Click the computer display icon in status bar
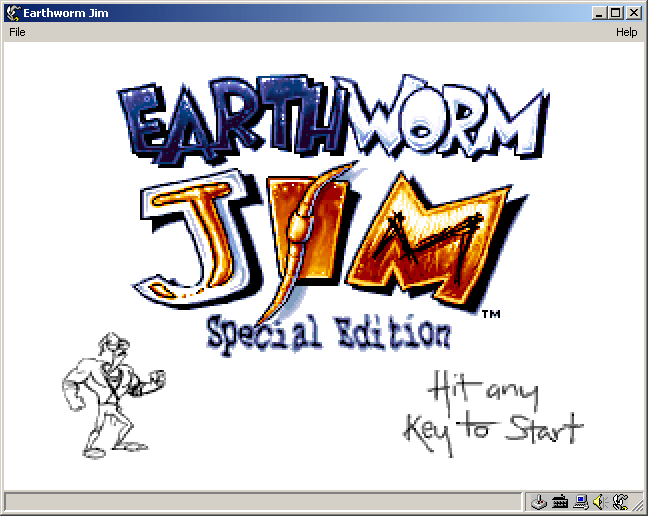 click(581, 502)
